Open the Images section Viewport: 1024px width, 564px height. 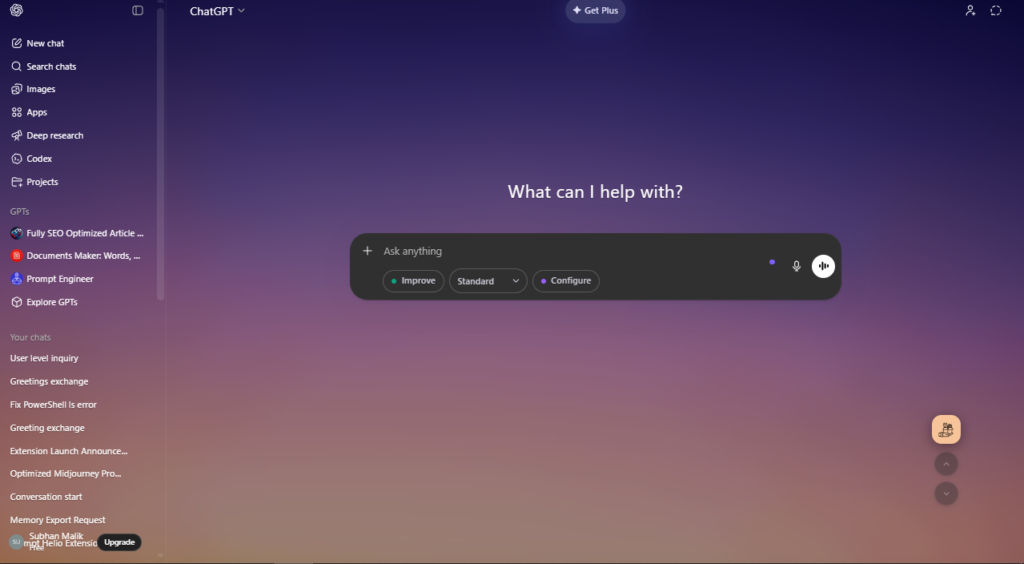tap(40, 90)
